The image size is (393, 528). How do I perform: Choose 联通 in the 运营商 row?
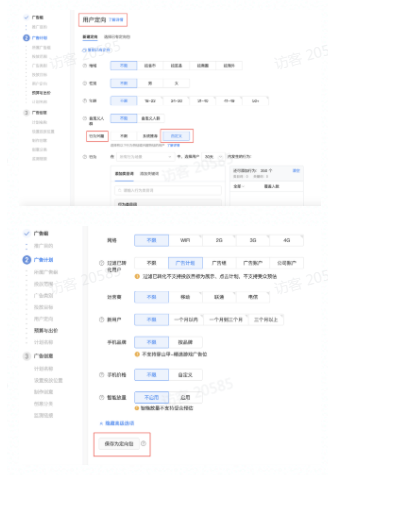tap(219, 297)
